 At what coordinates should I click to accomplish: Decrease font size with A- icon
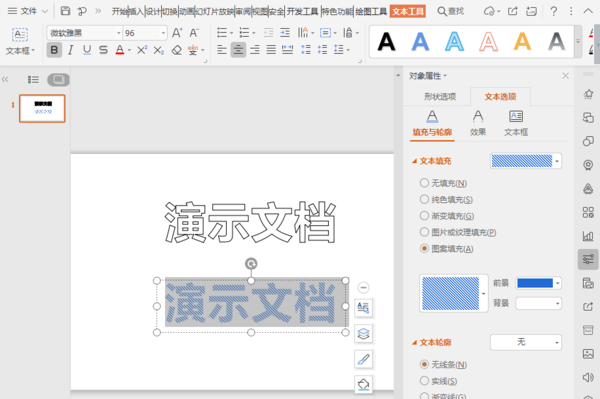[194, 33]
